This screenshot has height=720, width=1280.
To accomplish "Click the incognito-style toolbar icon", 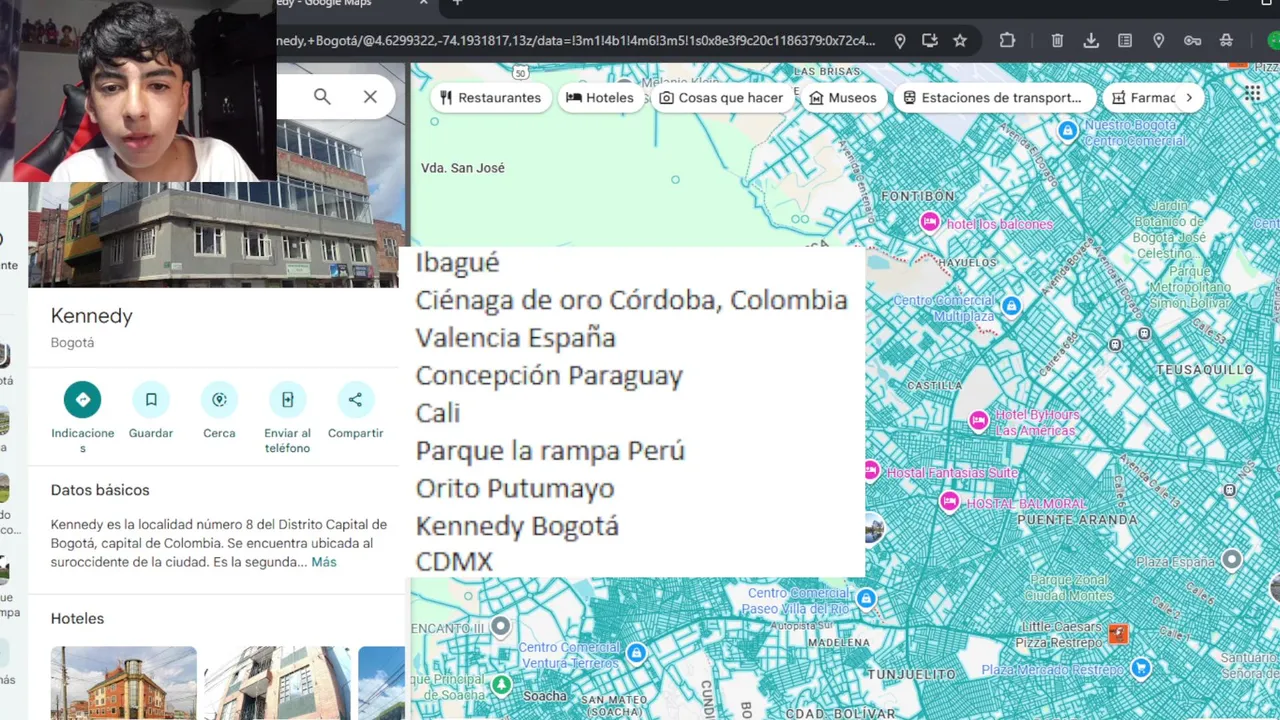I will 1226,41.
